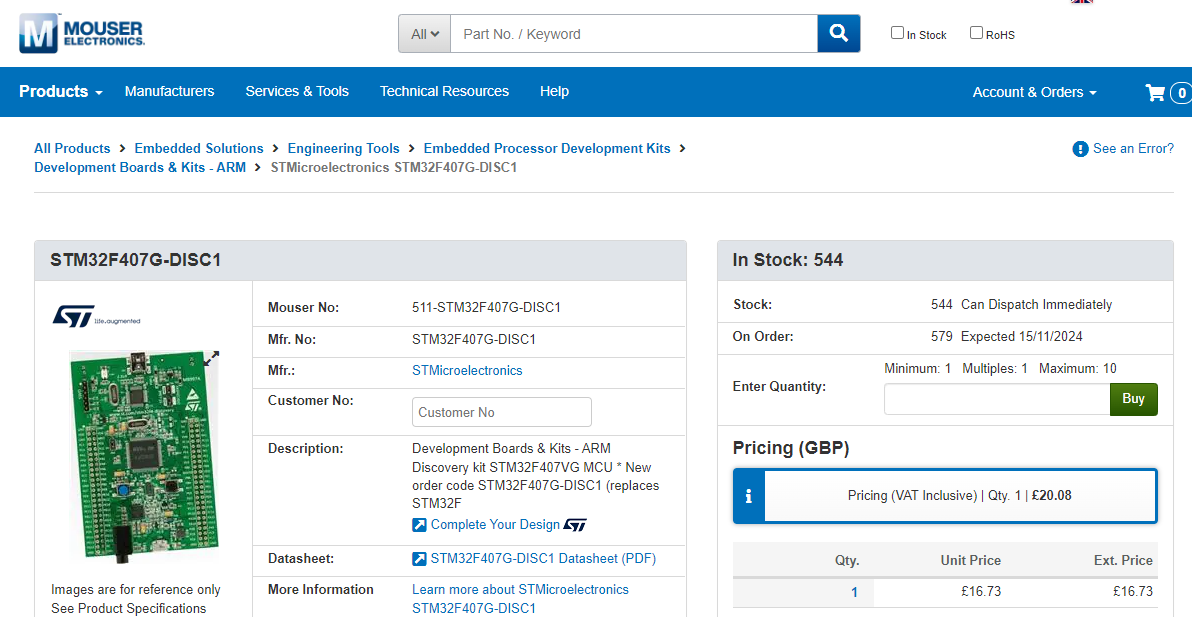Screen dimensions: 1192x617
Task: Open the shopping cart icon
Action: pos(1155,92)
